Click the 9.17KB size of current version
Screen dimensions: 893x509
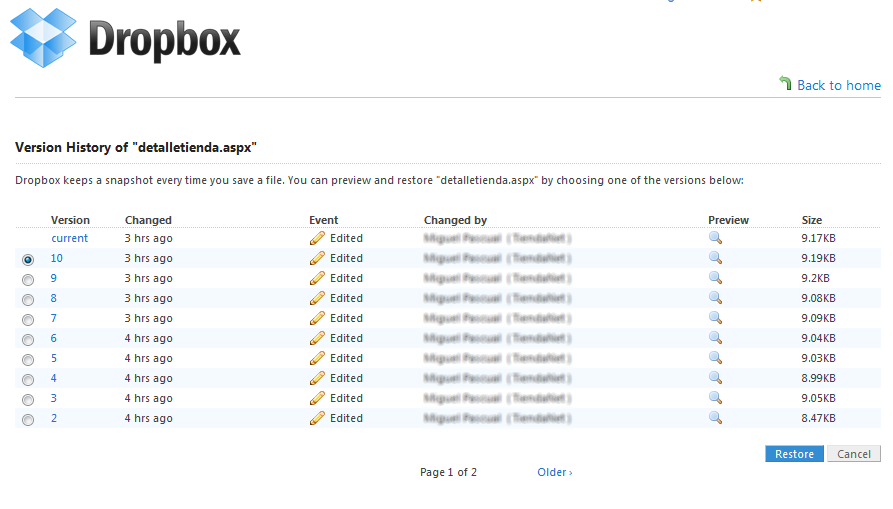(818, 238)
